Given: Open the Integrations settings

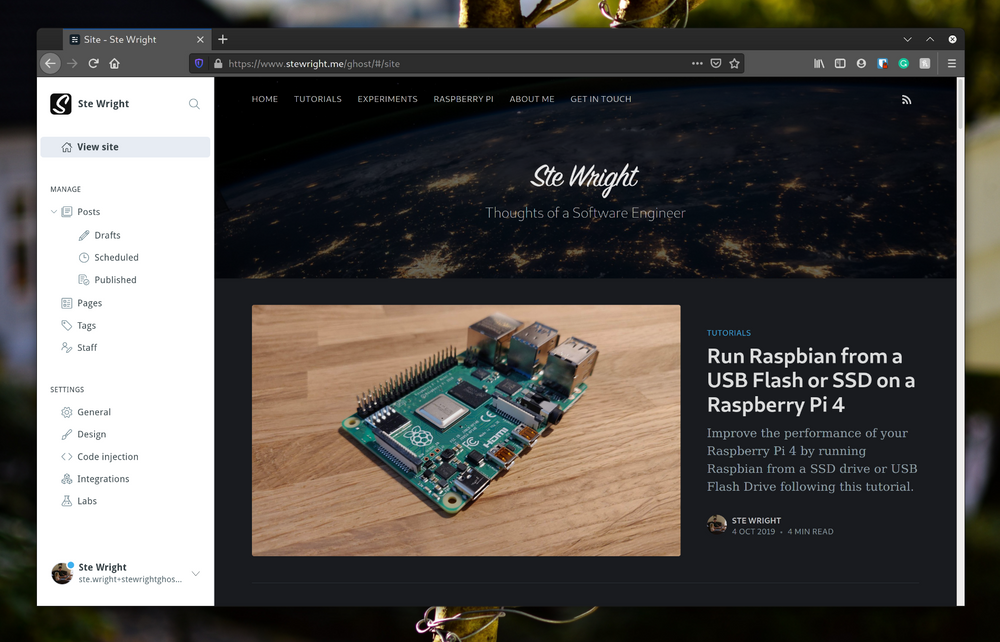Looking at the screenshot, I should pos(103,478).
